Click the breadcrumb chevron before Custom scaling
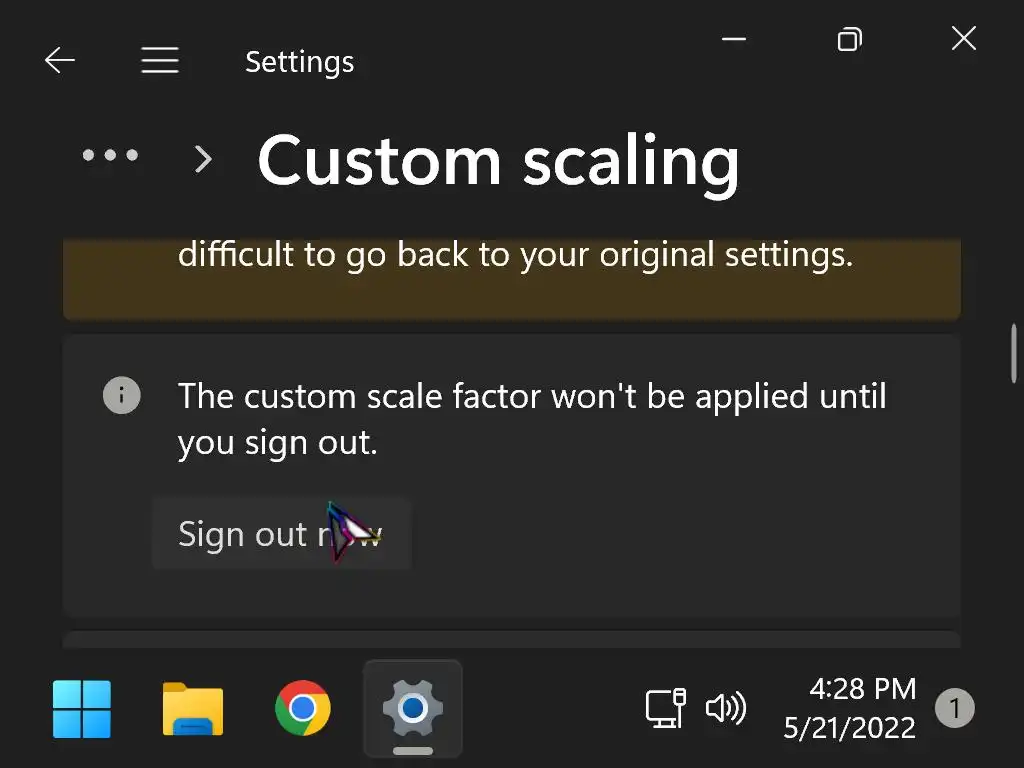The image size is (1024, 768). (x=204, y=158)
